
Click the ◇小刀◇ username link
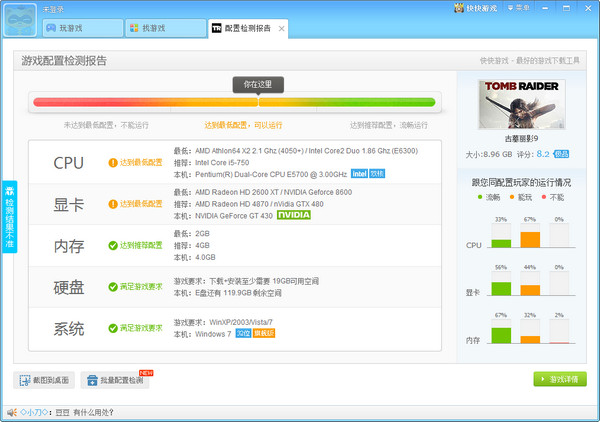(x=34, y=412)
